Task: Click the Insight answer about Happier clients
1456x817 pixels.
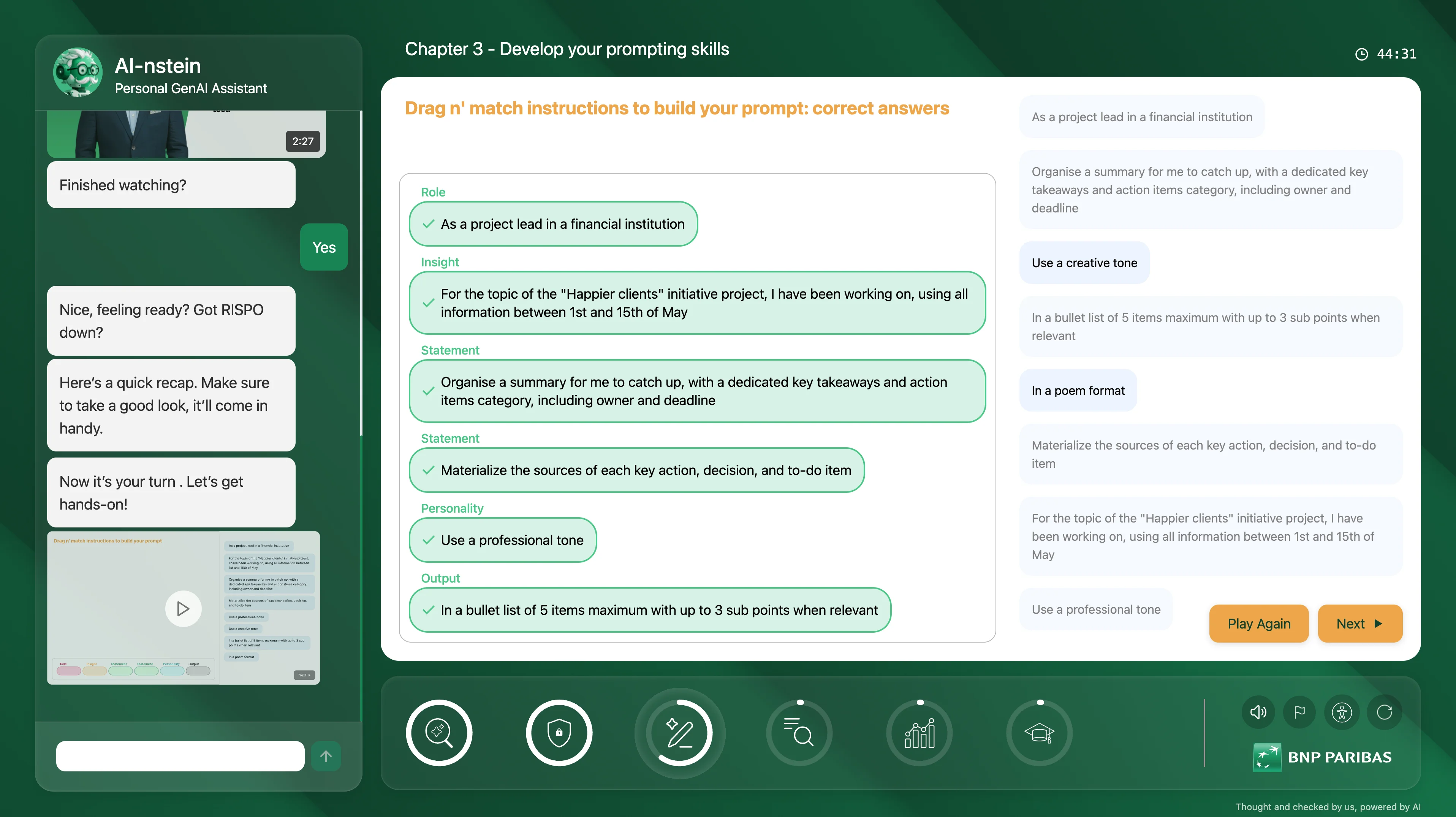Action: point(697,303)
